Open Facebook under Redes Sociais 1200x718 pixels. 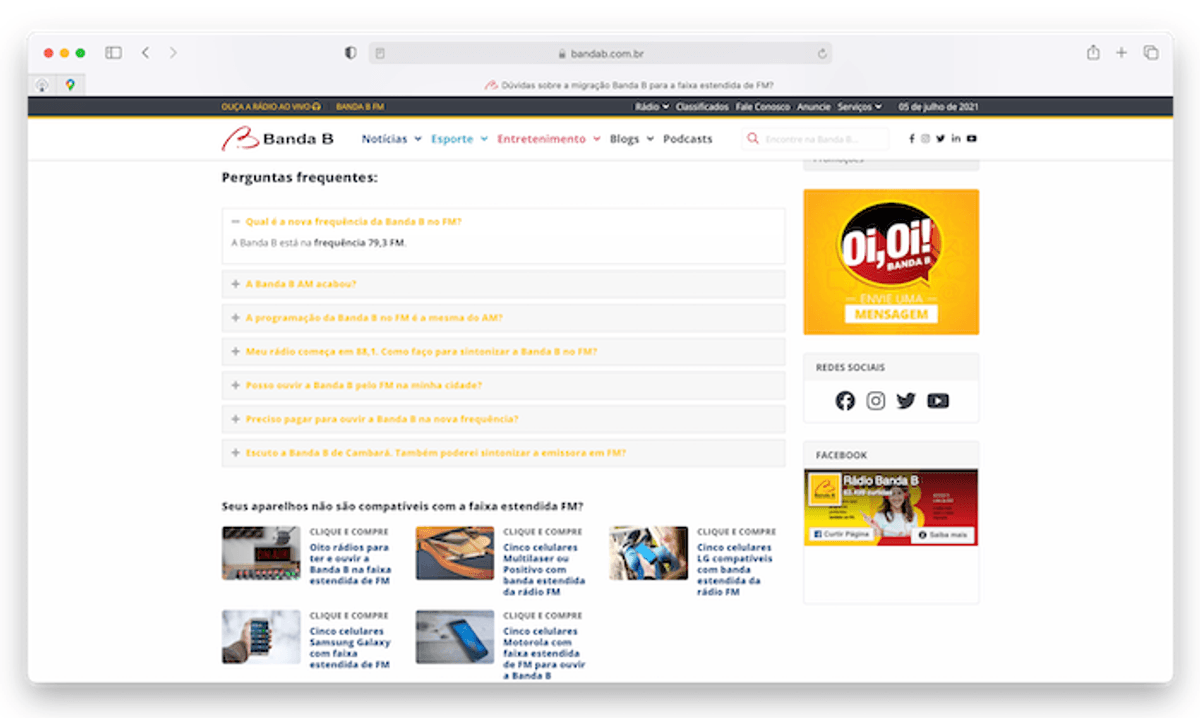click(x=845, y=401)
